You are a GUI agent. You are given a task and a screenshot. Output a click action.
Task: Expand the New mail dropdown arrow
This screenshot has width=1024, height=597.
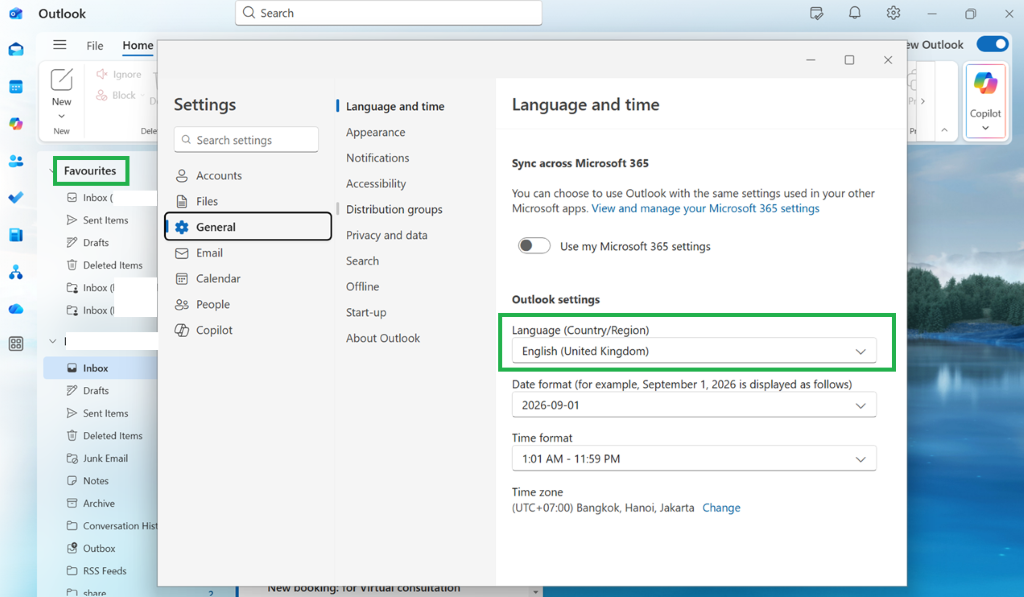61,116
